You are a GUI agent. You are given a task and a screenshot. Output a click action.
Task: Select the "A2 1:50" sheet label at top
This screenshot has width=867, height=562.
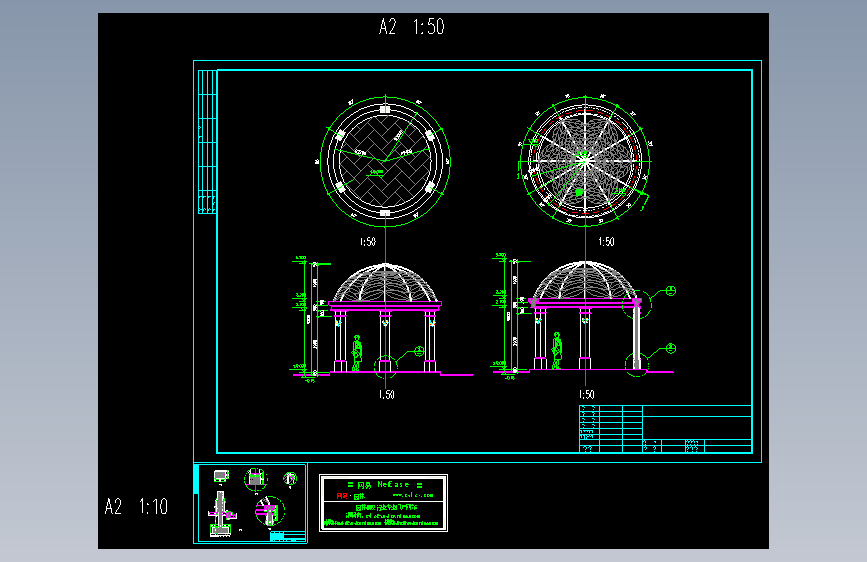tap(411, 27)
